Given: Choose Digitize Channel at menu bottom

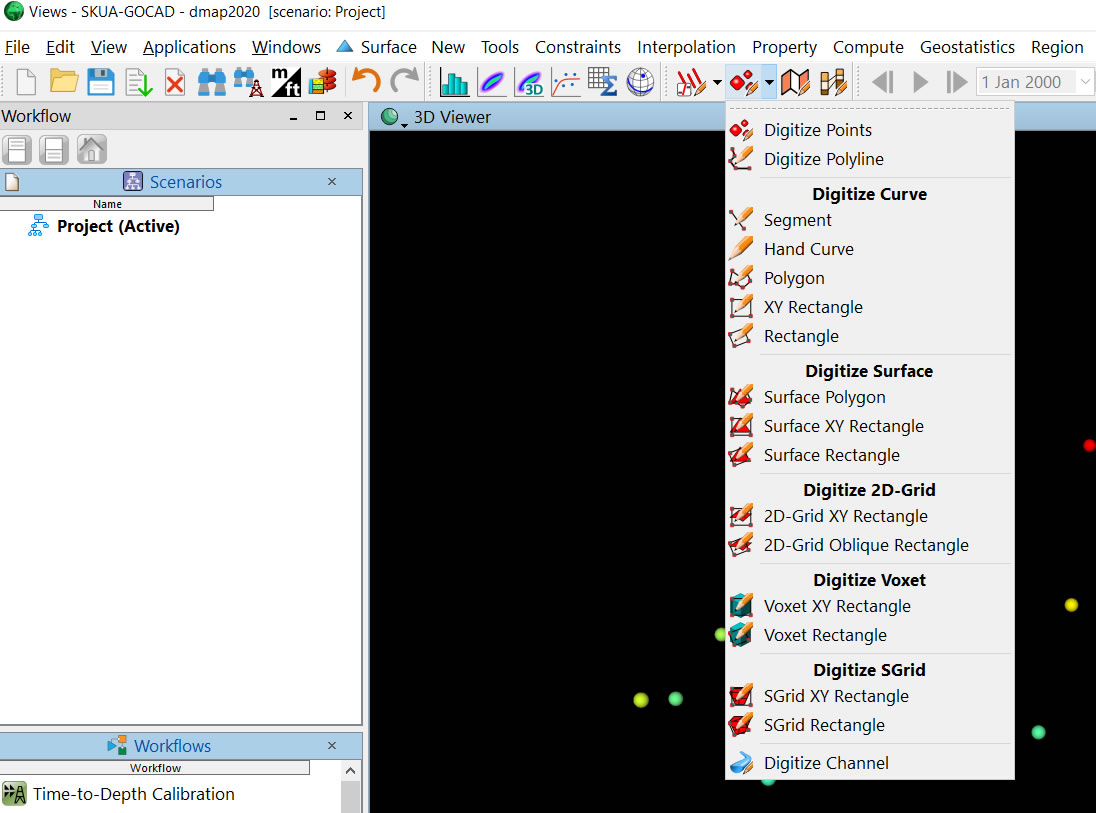Looking at the screenshot, I should pyautogui.click(x=825, y=763).
